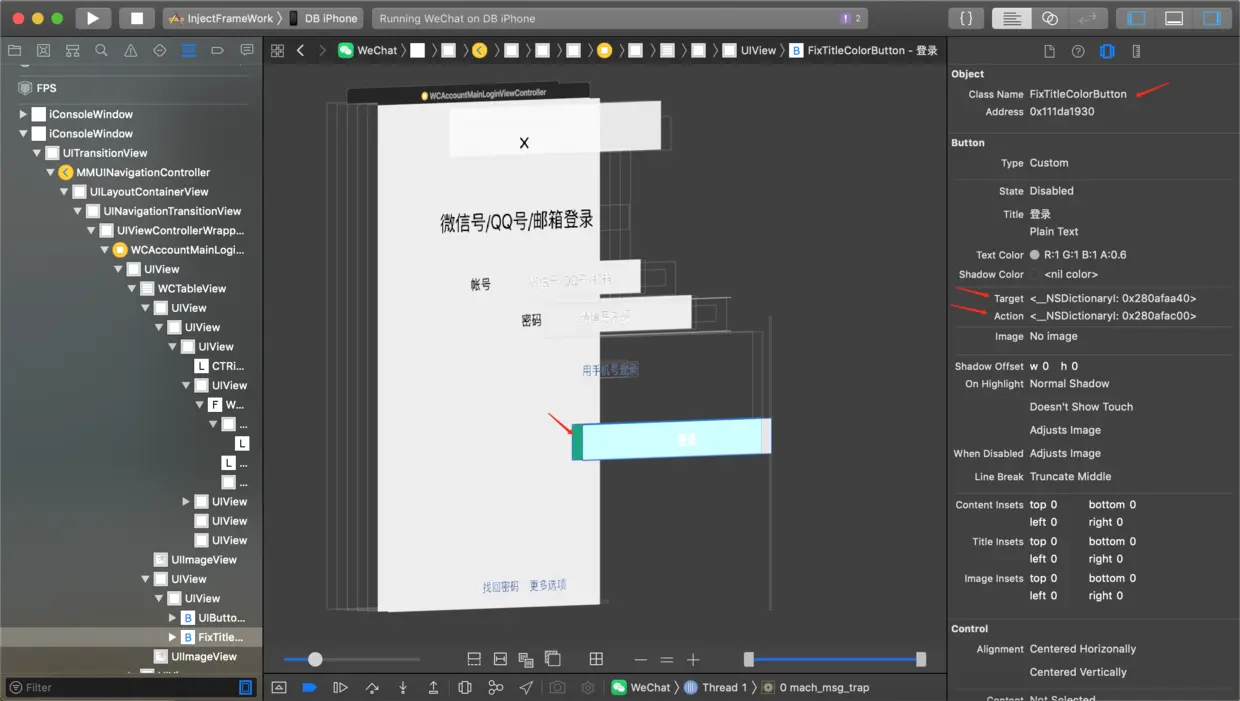
Task: Click Debug View Hierarchy icon
Action: (465, 687)
